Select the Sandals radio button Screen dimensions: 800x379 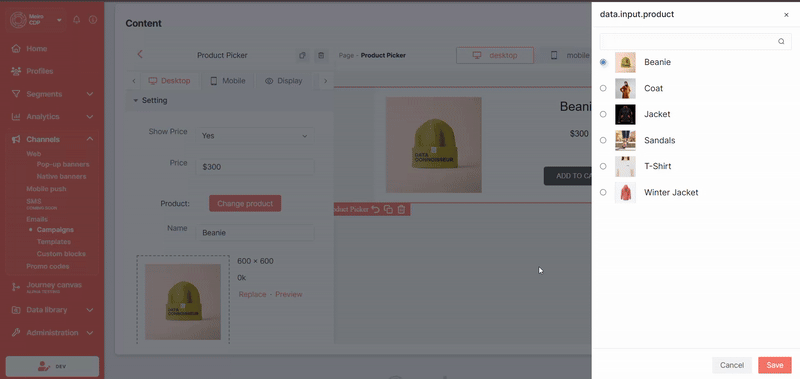click(603, 140)
